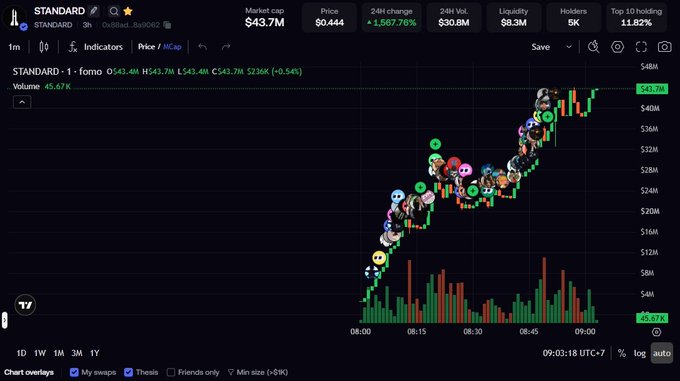680x381 pixels.
Task: Enter fullscreen chart mode
Action: (x=641, y=47)
